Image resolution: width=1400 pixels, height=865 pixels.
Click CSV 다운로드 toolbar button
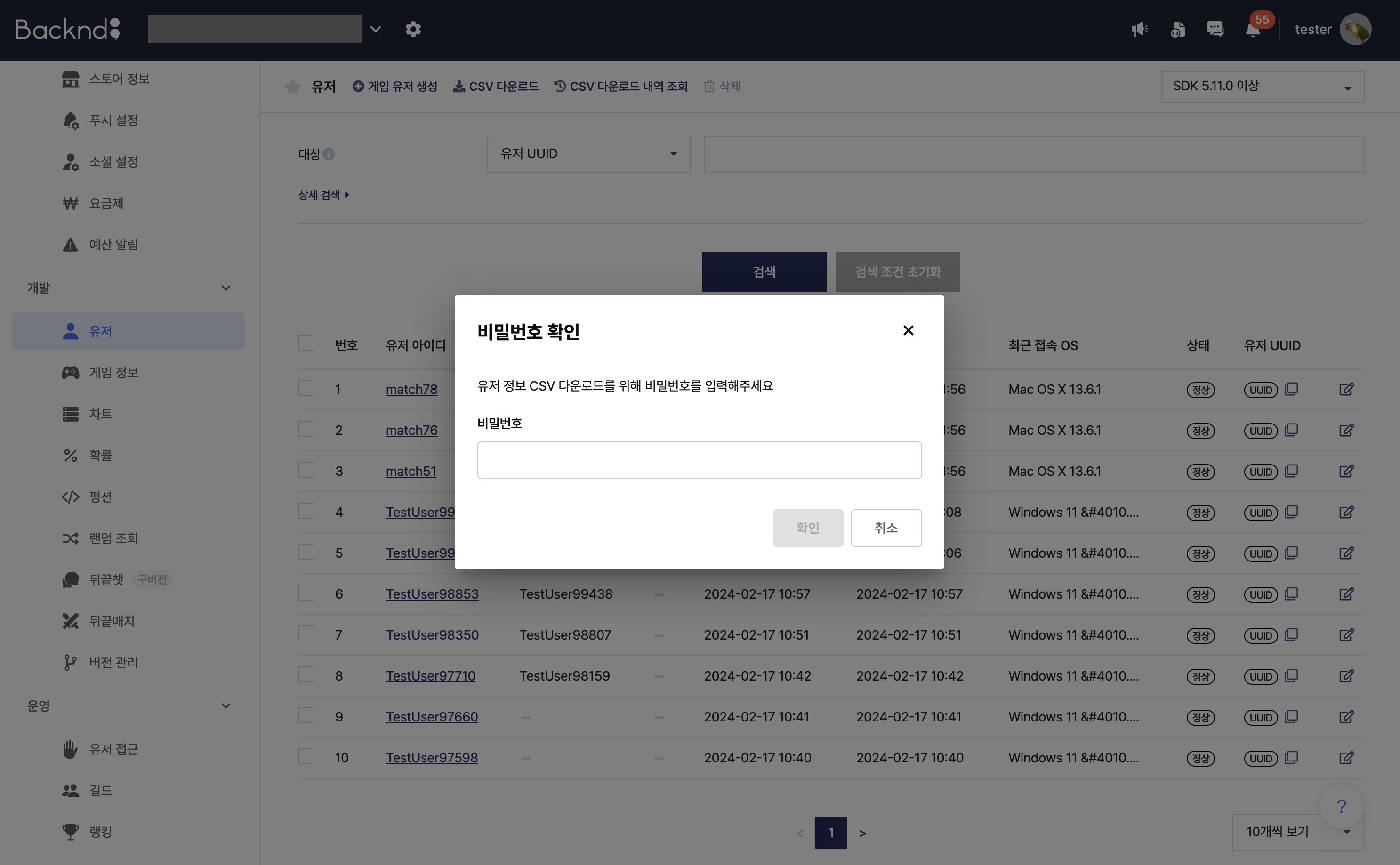[496, 87]
